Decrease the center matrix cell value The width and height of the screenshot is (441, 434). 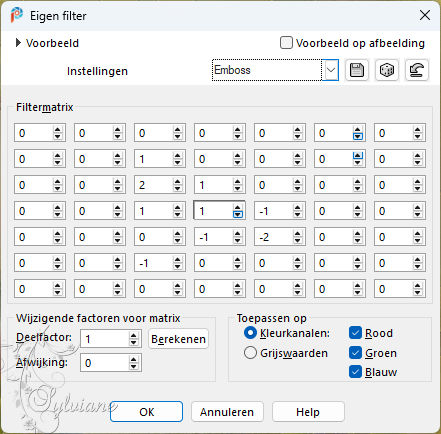[x=237, y=215]
